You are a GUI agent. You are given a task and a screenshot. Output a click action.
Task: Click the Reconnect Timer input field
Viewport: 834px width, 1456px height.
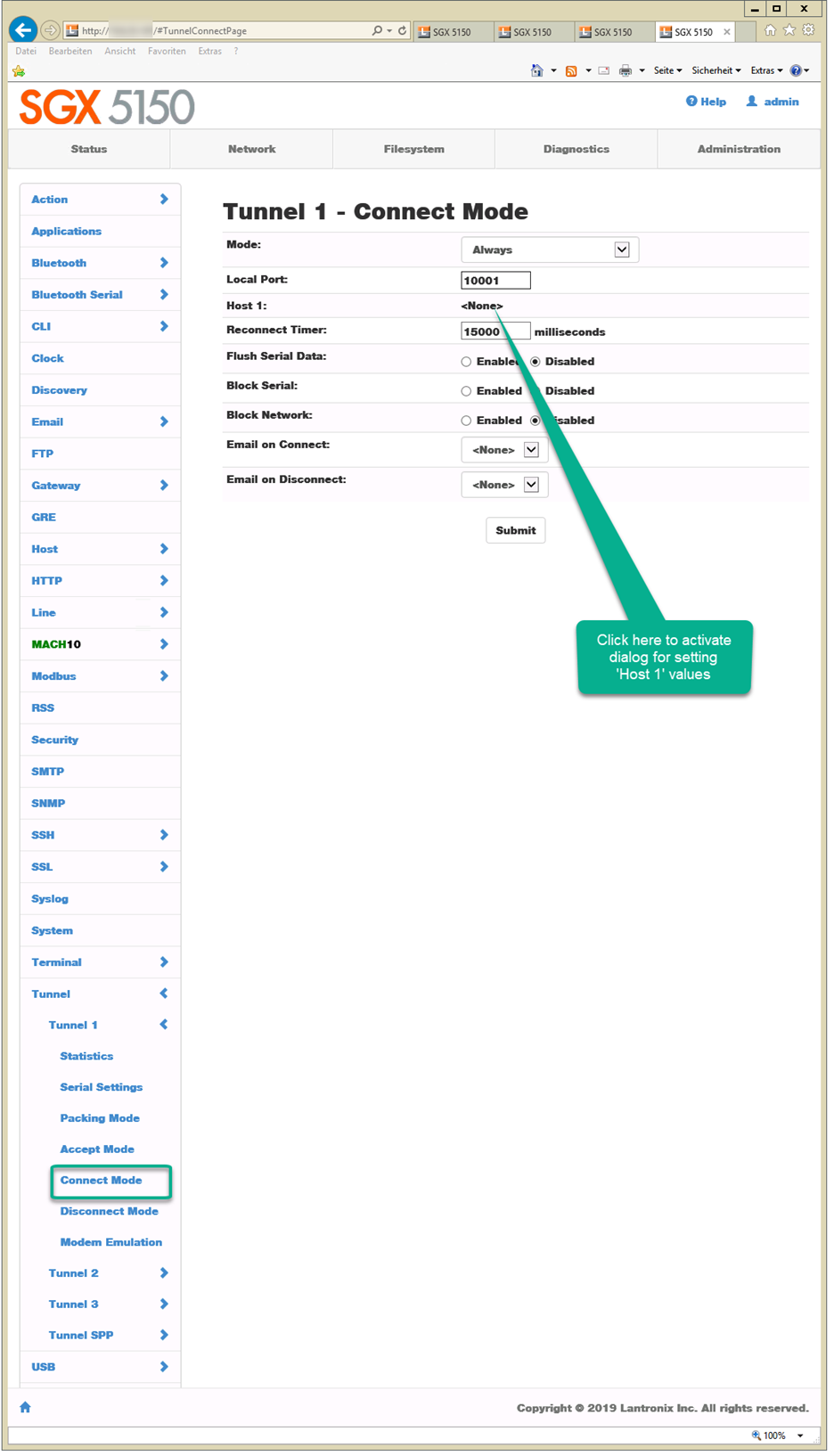pos(495,331)
